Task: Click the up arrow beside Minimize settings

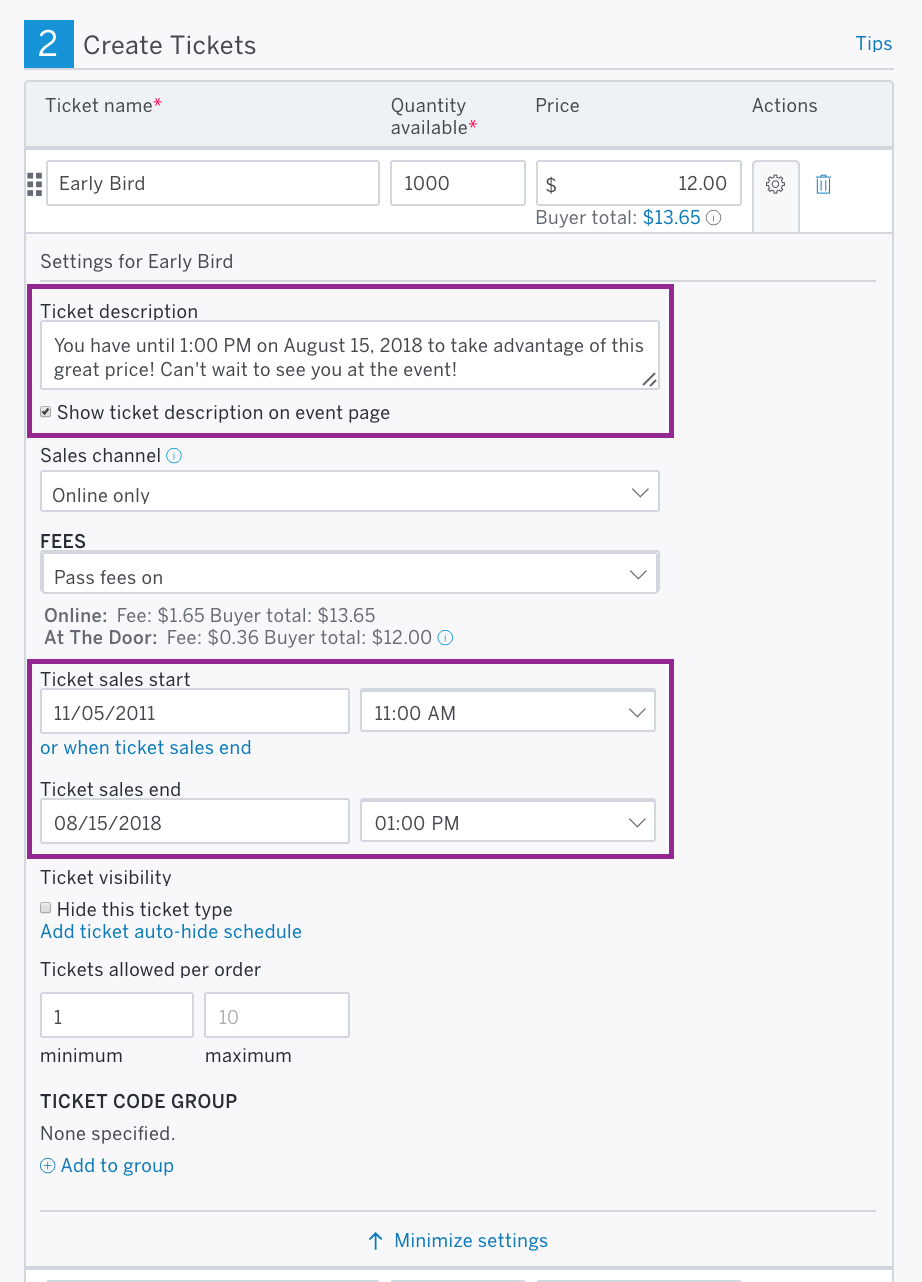Action: 374,1240
